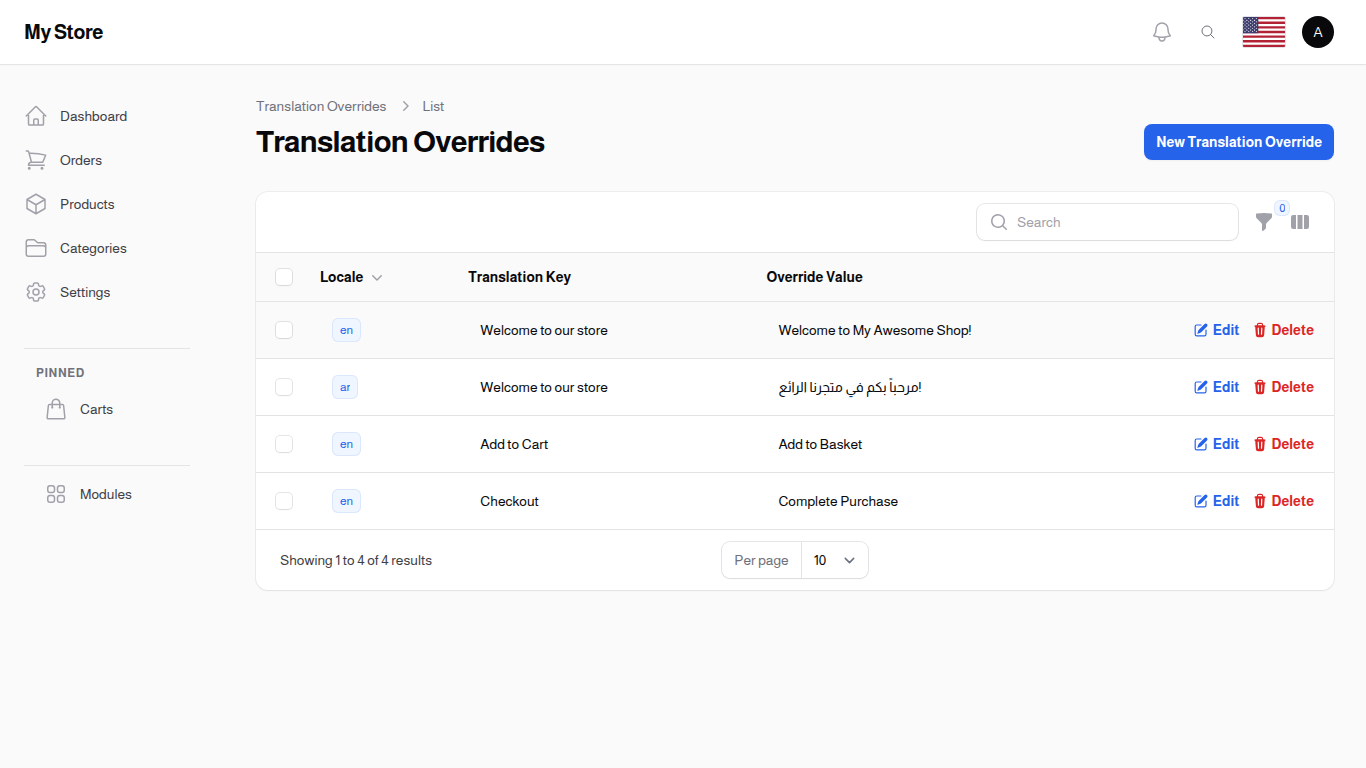This screenshot has width=1366, height=768.
Task: Click the Products box icon
Action: 36,204
